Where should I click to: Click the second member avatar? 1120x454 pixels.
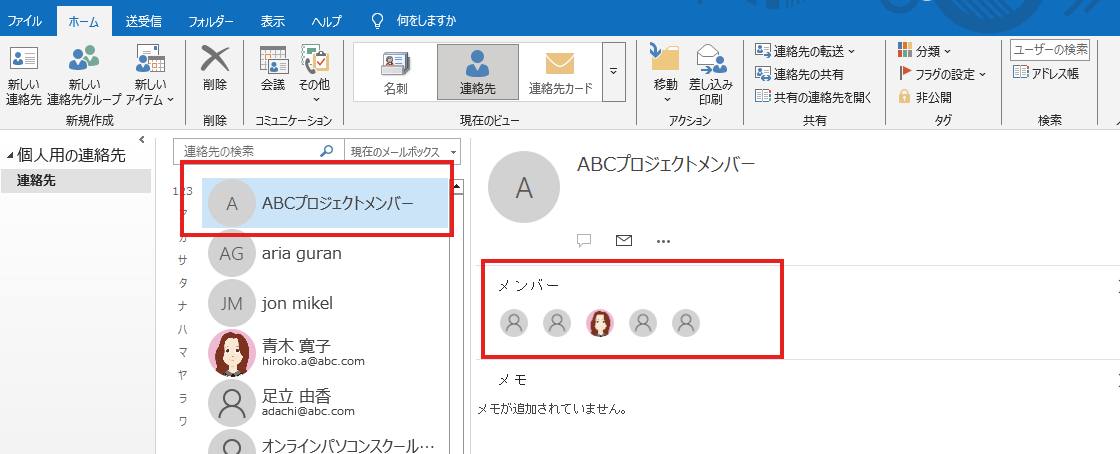click(x=557, y=323)
